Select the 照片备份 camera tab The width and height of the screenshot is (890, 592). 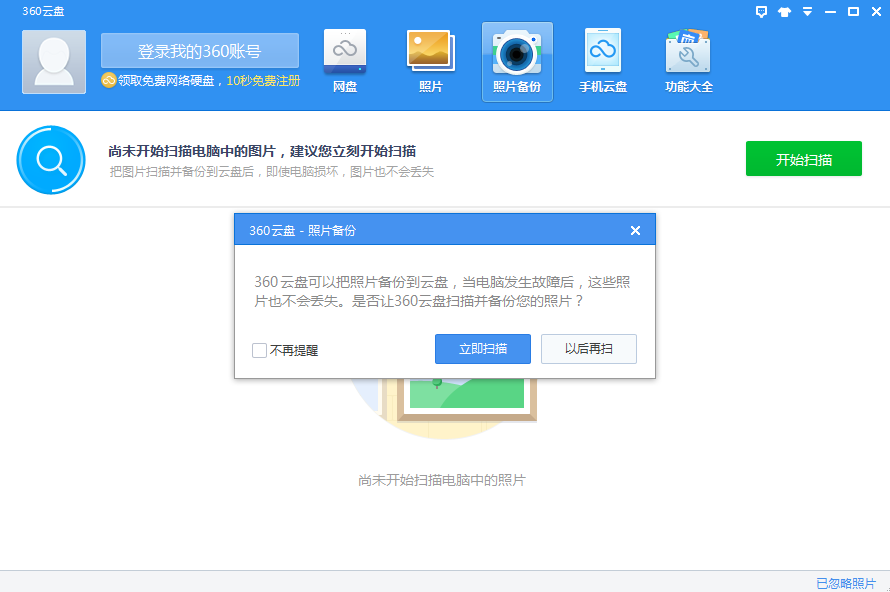[x=517, y=62]
